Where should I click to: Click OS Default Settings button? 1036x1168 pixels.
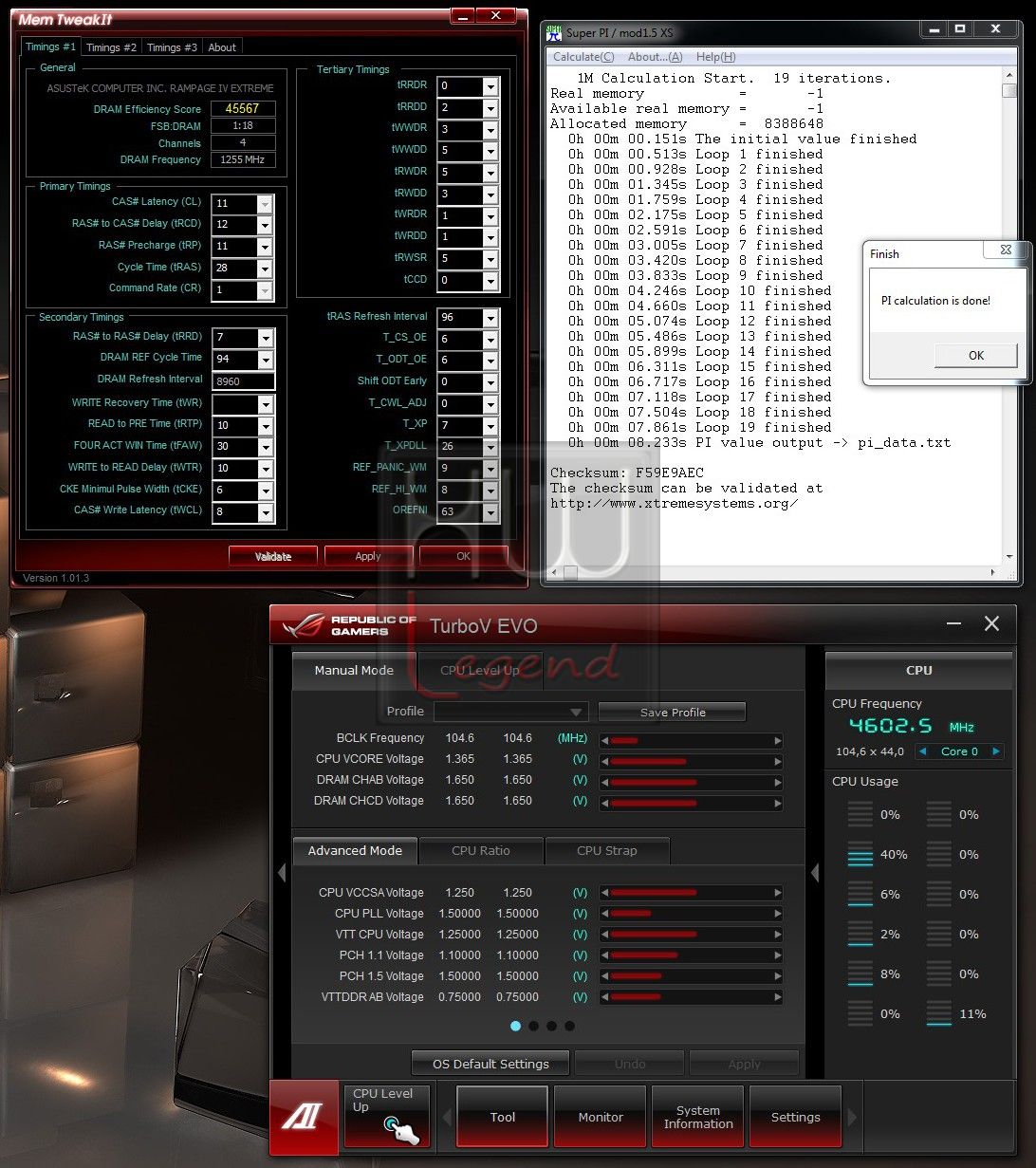[490, 1064]
